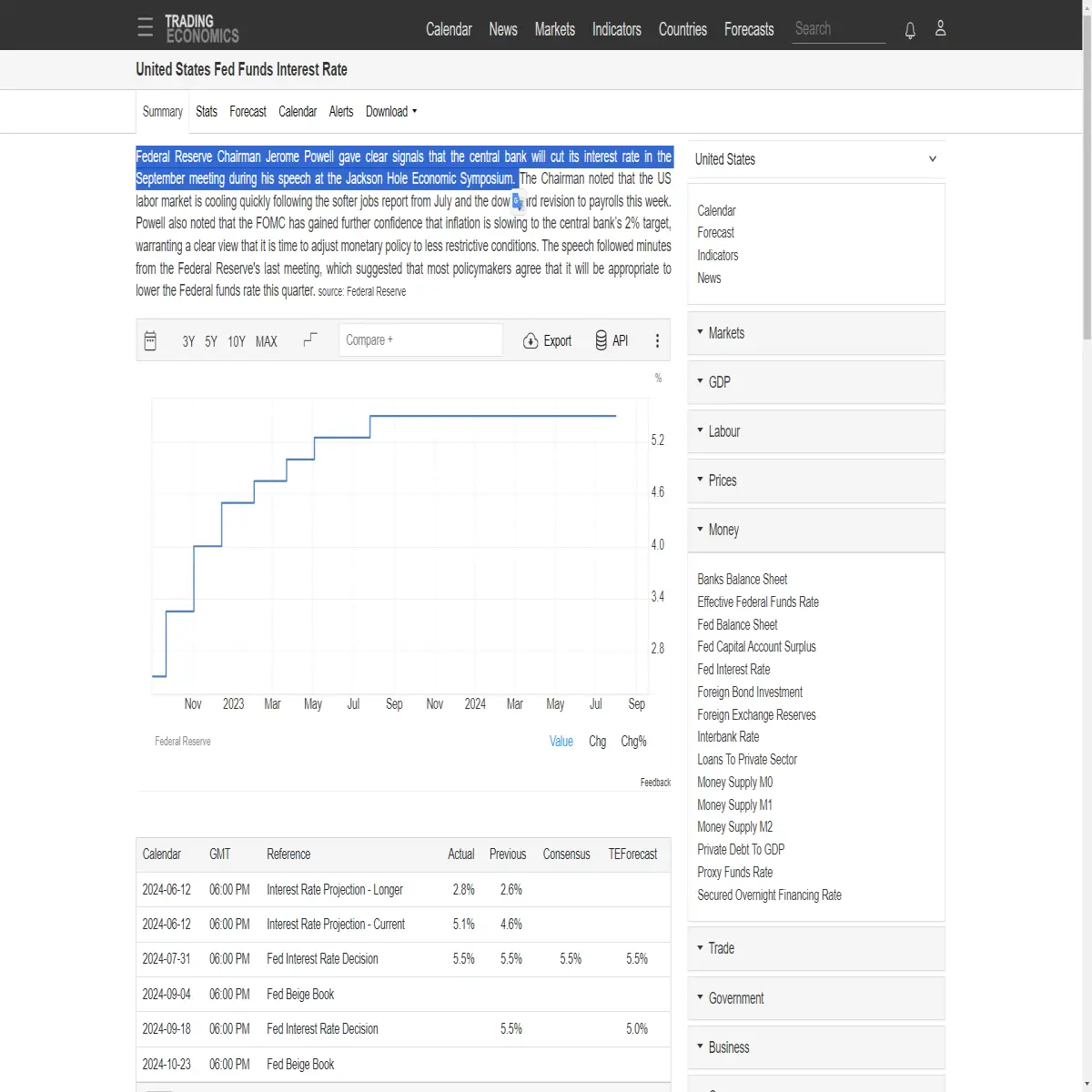Expand the Government section
Image resolution: width=1092 pixels, height=1092 pixels.
(816, 998)
